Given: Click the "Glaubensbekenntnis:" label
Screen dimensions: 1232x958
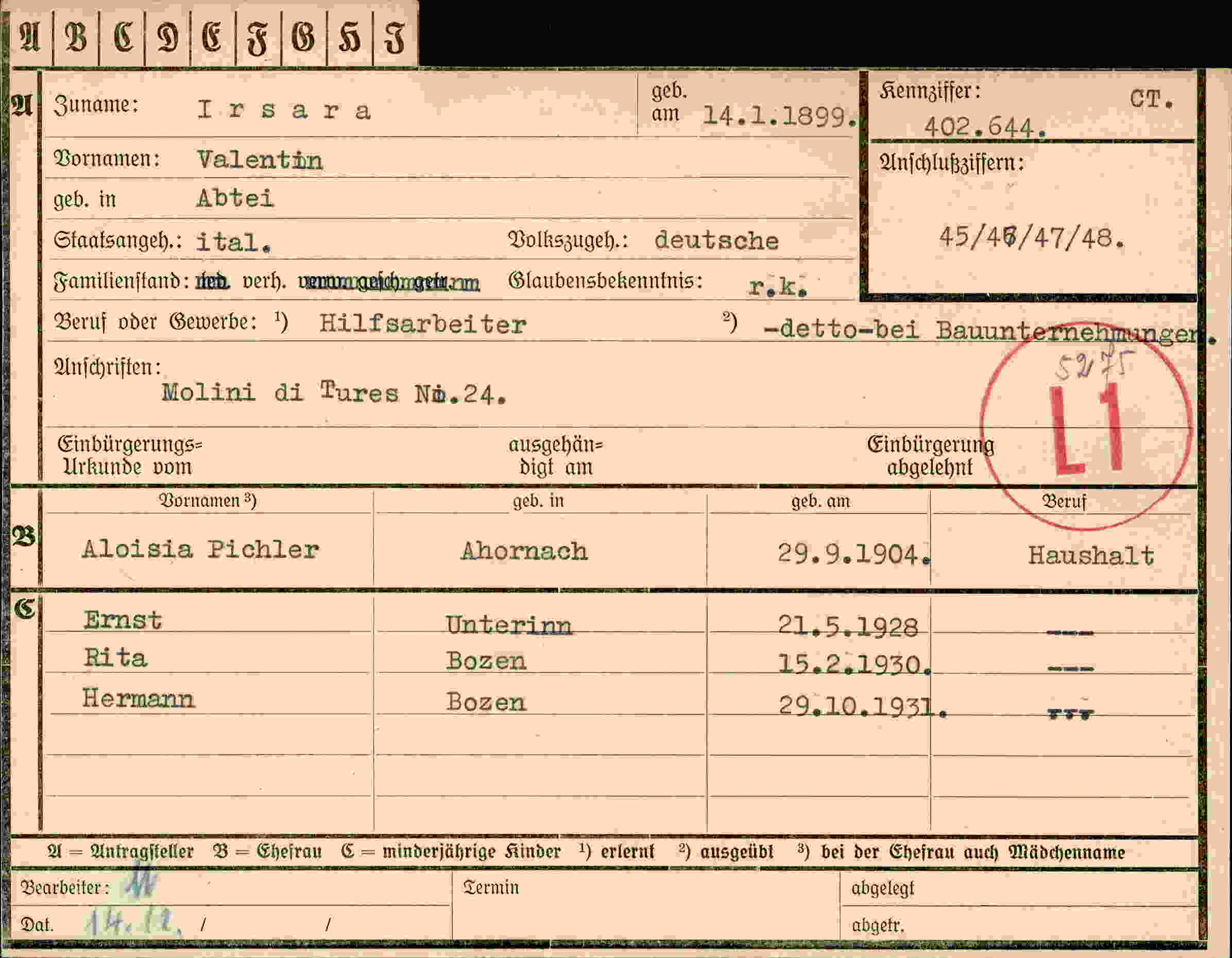Looking at the screenshot, I should 606,280.
